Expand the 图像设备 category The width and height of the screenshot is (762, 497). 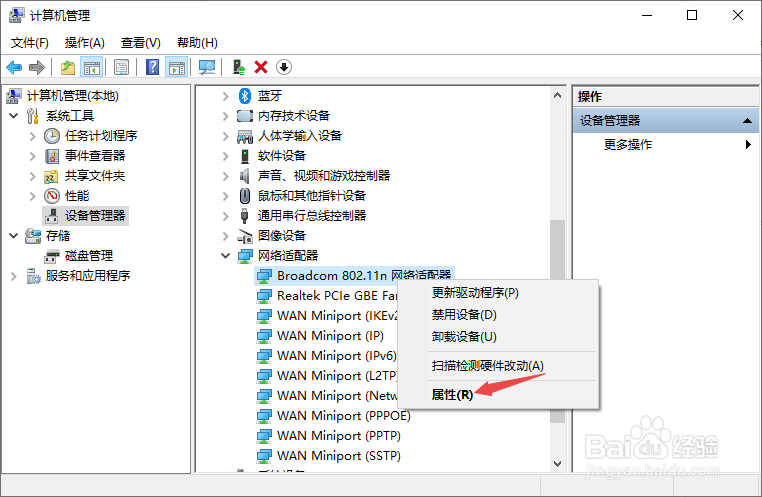tap(225, 236)
